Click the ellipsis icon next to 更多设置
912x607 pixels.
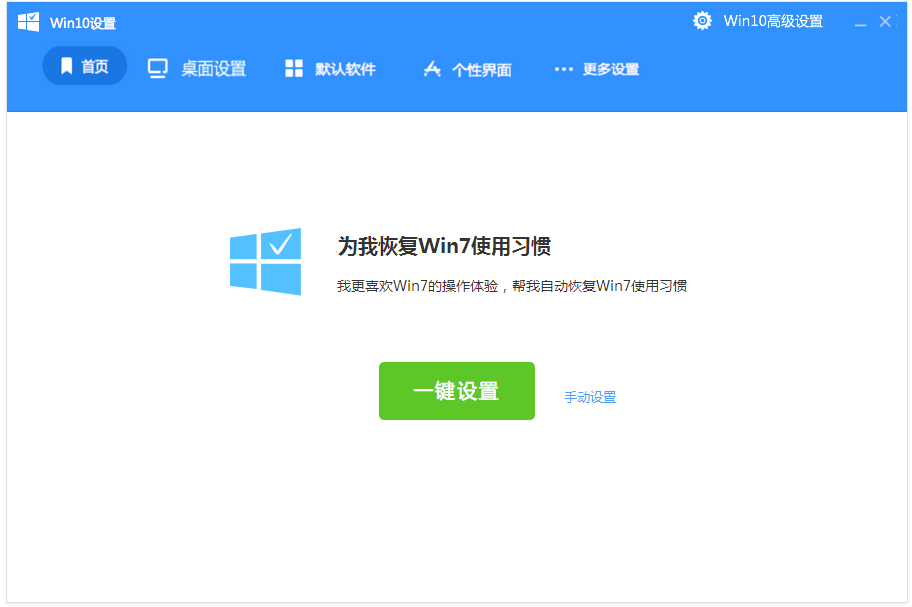564,69
